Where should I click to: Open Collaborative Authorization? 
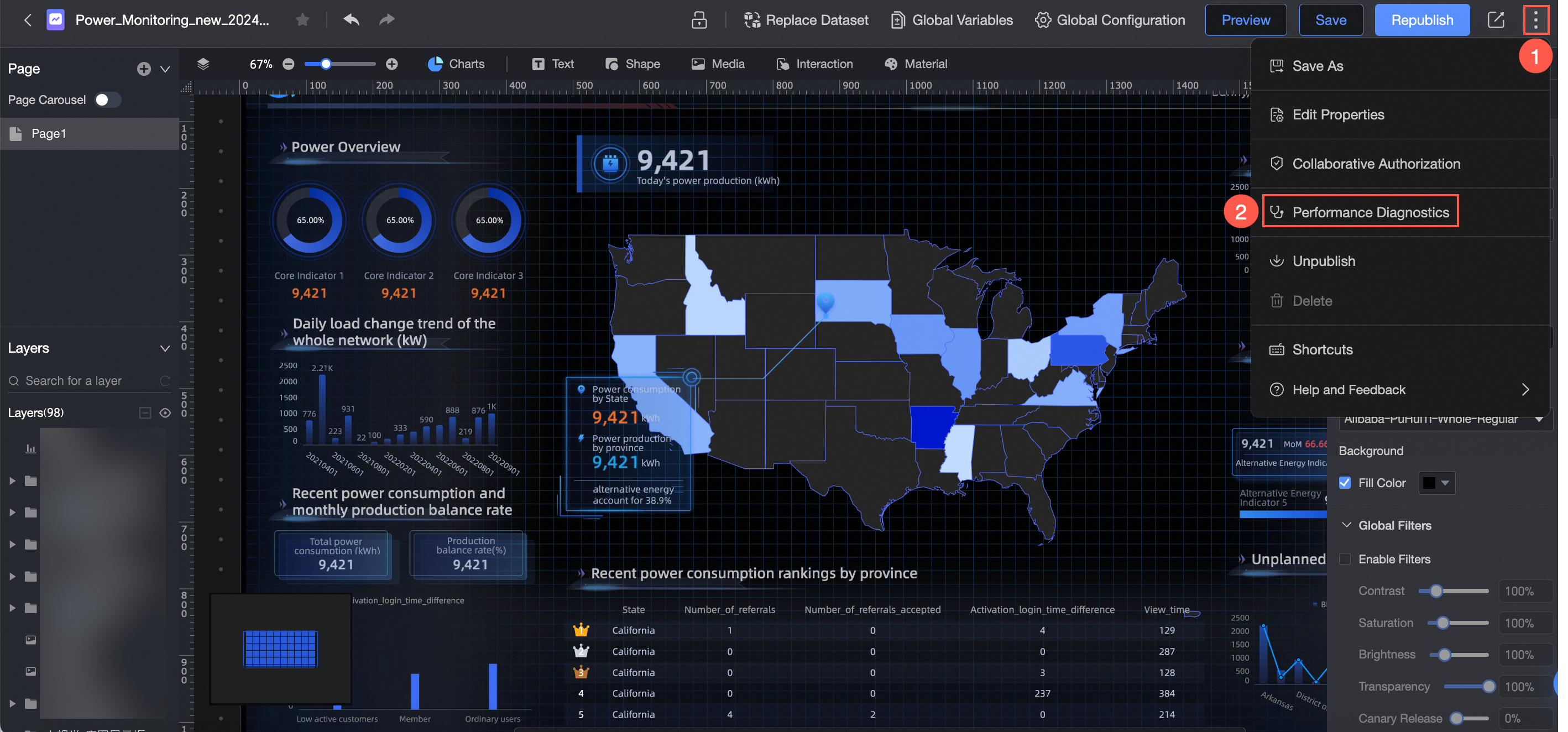click(1400, 164)
